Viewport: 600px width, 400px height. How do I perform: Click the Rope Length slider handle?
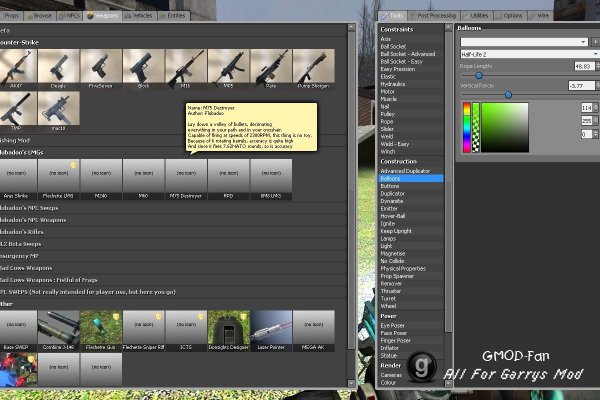point(479,76)
